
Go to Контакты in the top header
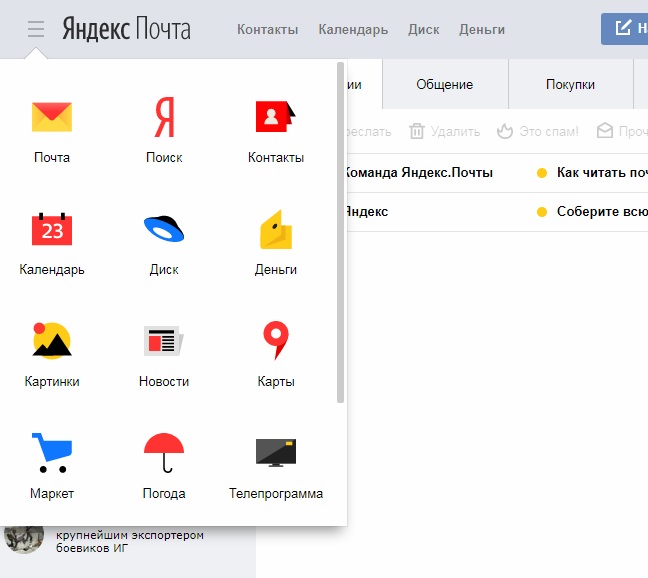pos(267,29)
